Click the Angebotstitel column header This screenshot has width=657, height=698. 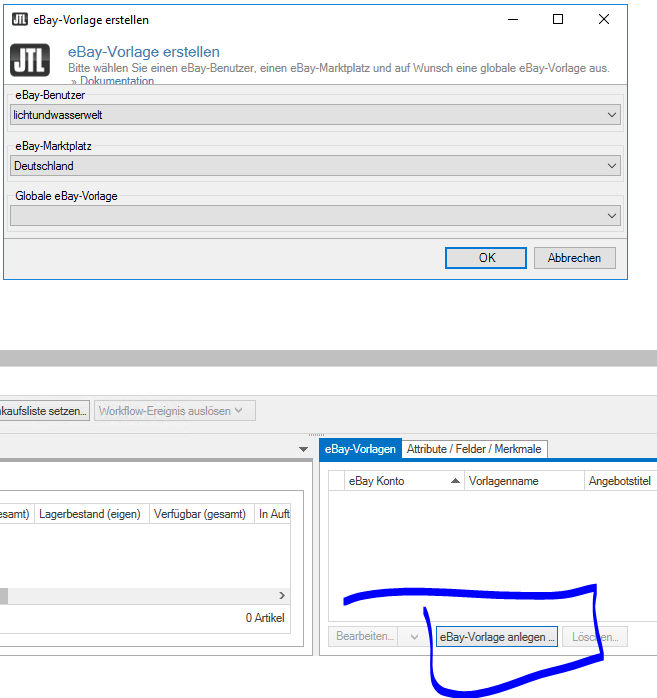tap(620, 481)
